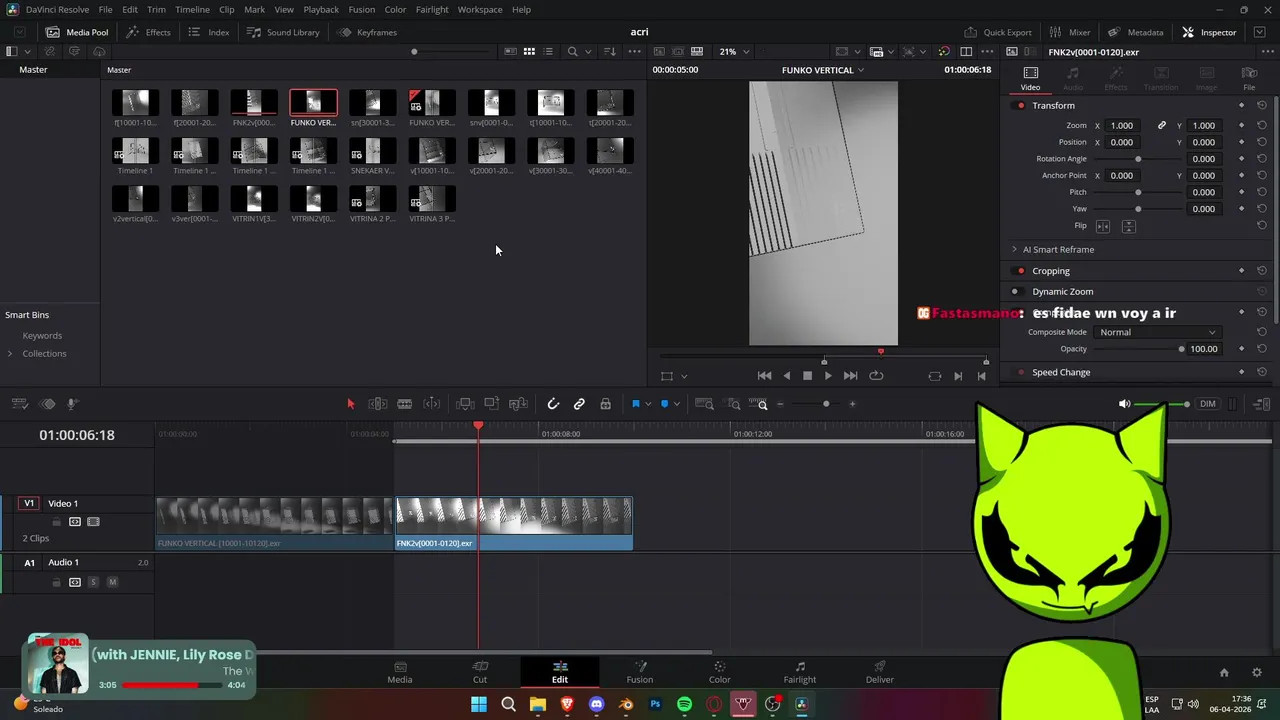
Task: Open the FUNKO VERTICAL timeline dropdown
Action: coord(823,70)
